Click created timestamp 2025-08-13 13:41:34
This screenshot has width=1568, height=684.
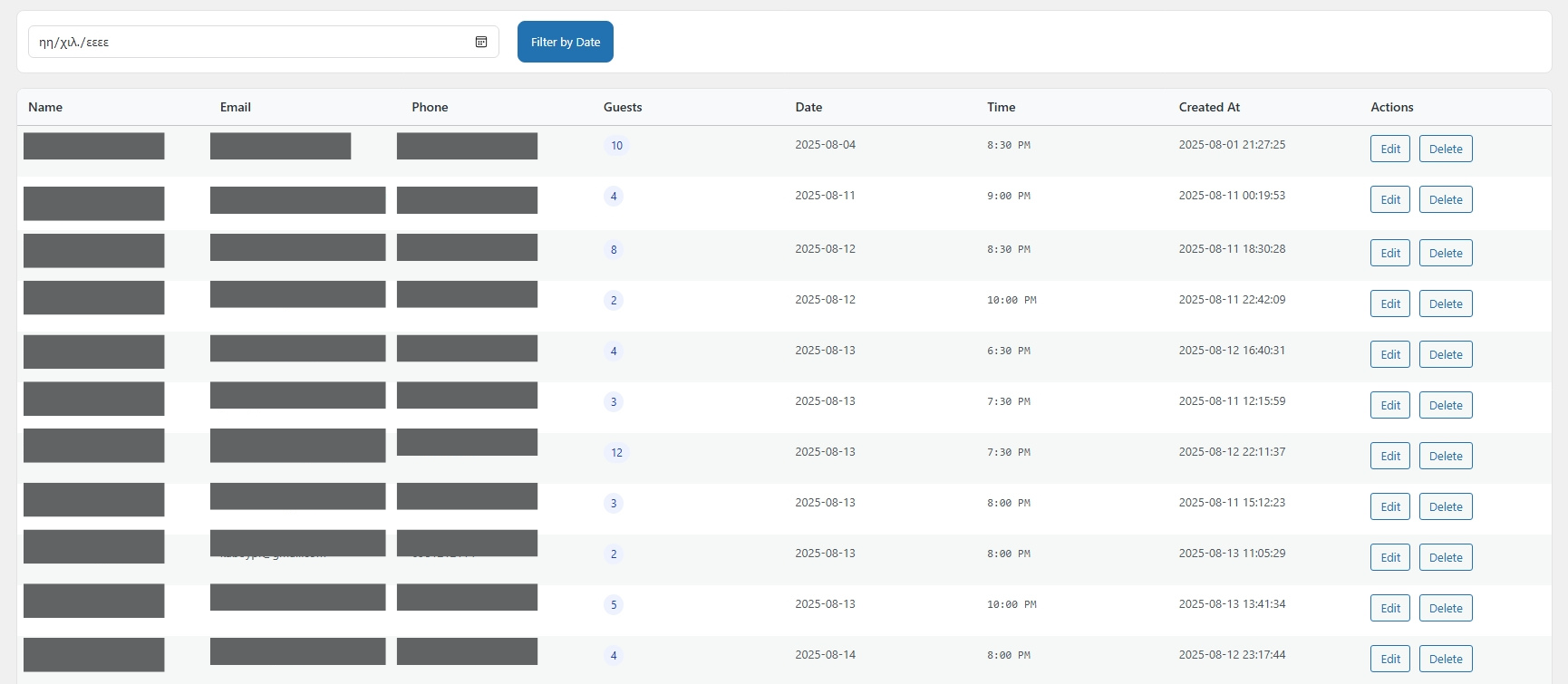pyautogui.click(x=1232, y=603)
